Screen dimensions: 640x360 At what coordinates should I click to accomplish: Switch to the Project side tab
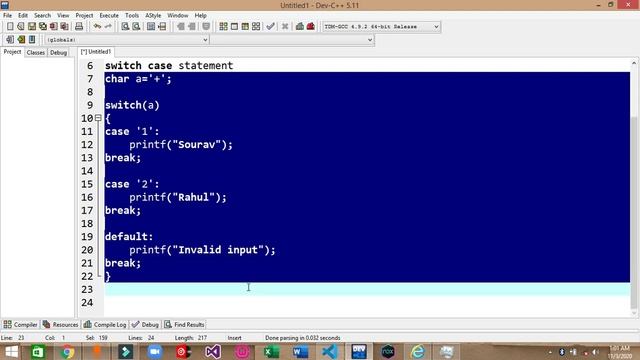[12, 52]
